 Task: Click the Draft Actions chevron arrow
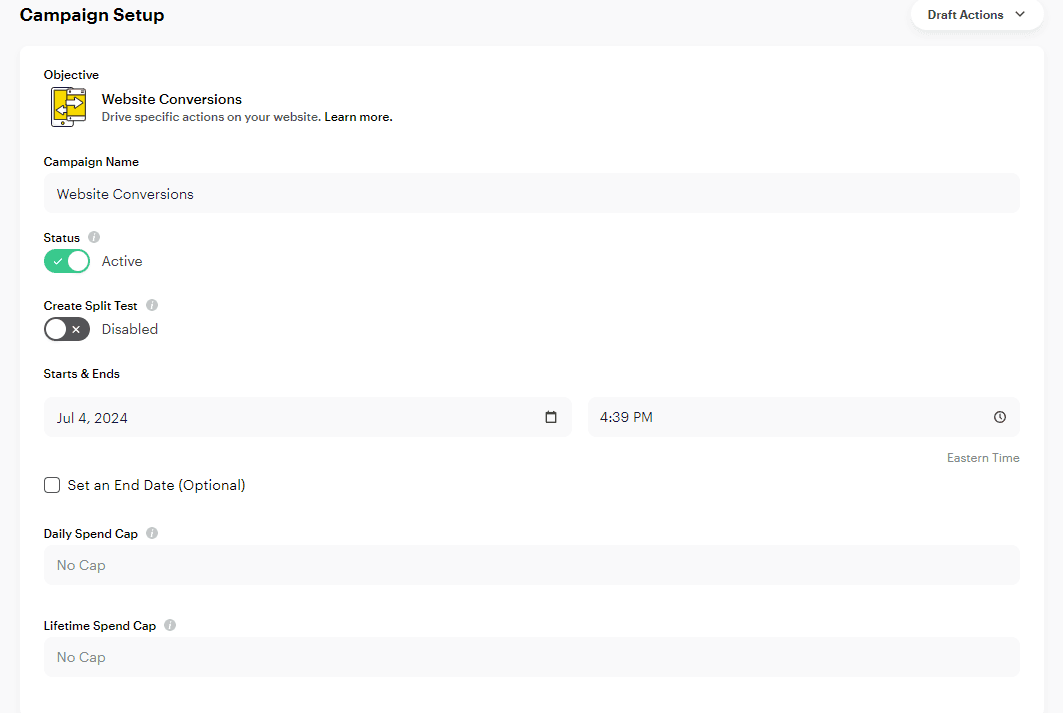pyautogui.click(x=1020, y=15)
